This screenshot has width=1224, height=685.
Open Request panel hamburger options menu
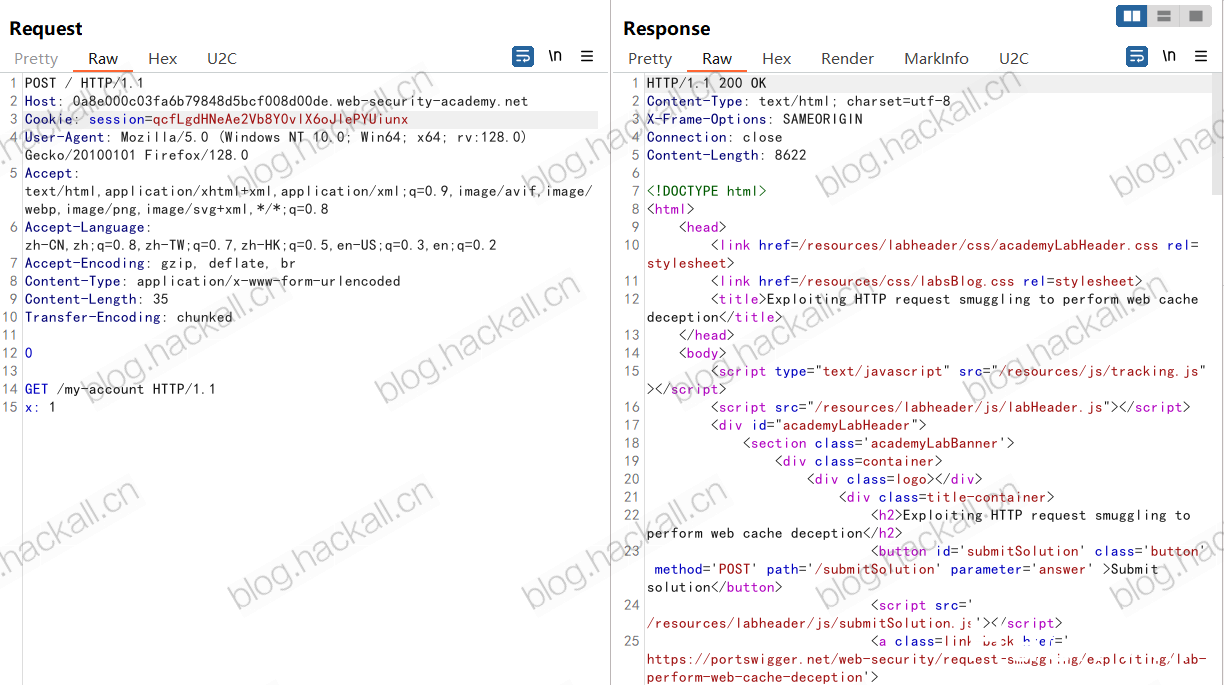point(587,57)
